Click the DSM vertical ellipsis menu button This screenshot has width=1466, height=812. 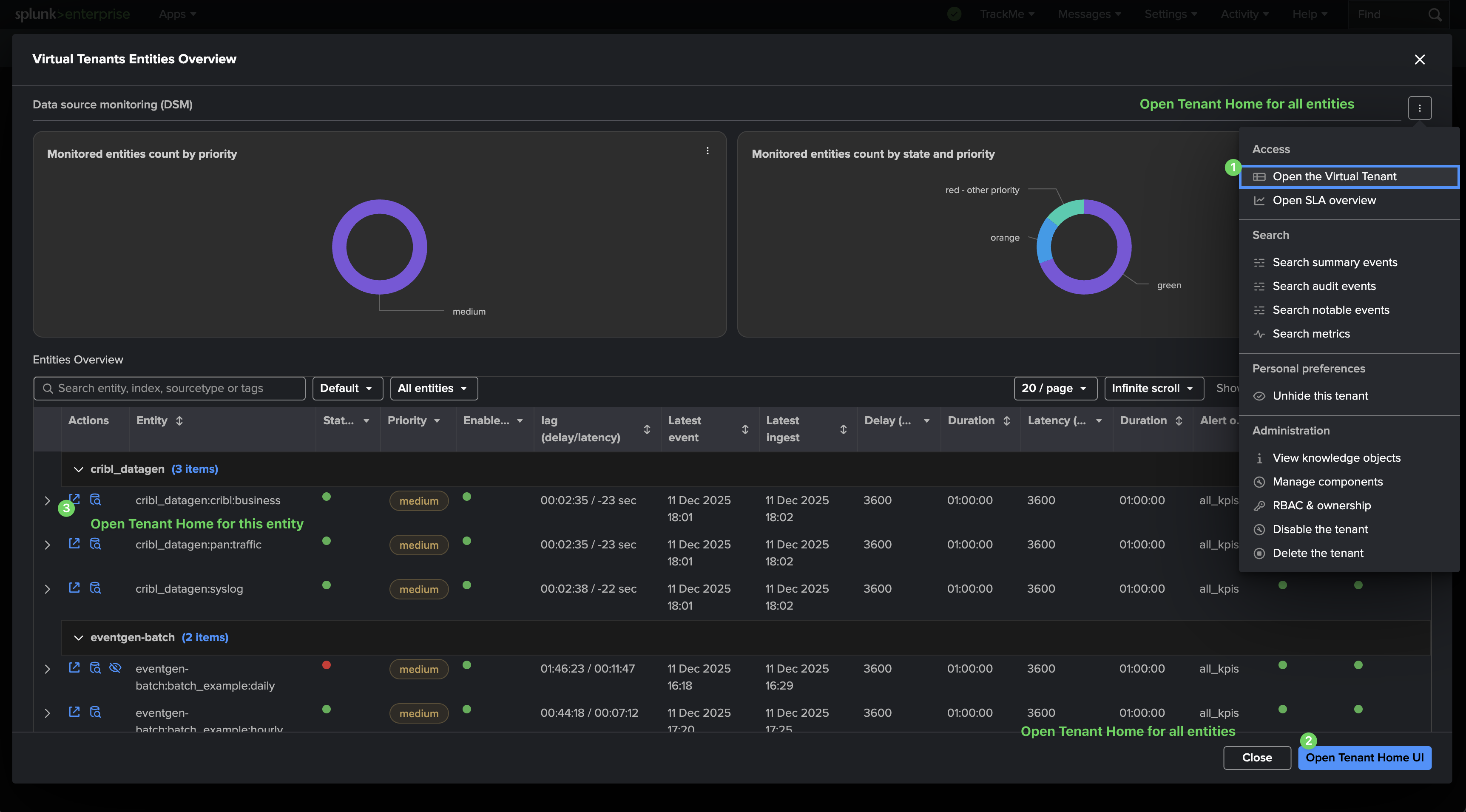tap(1419, 108)
